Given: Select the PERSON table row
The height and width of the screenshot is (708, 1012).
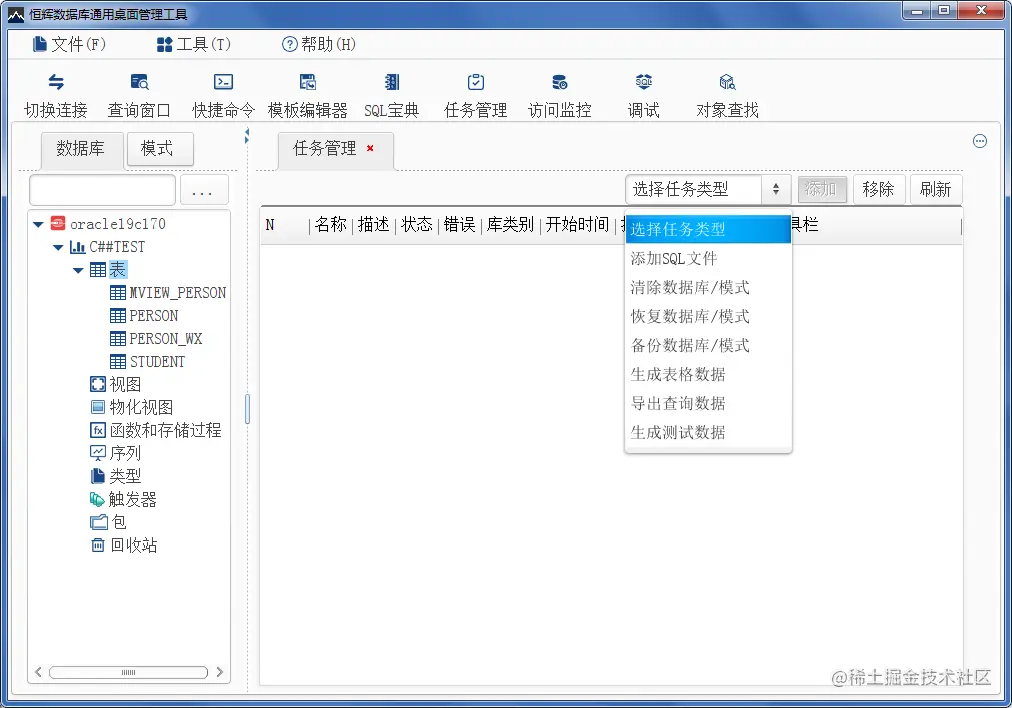Looking at the screenshot, I should 143,316.
